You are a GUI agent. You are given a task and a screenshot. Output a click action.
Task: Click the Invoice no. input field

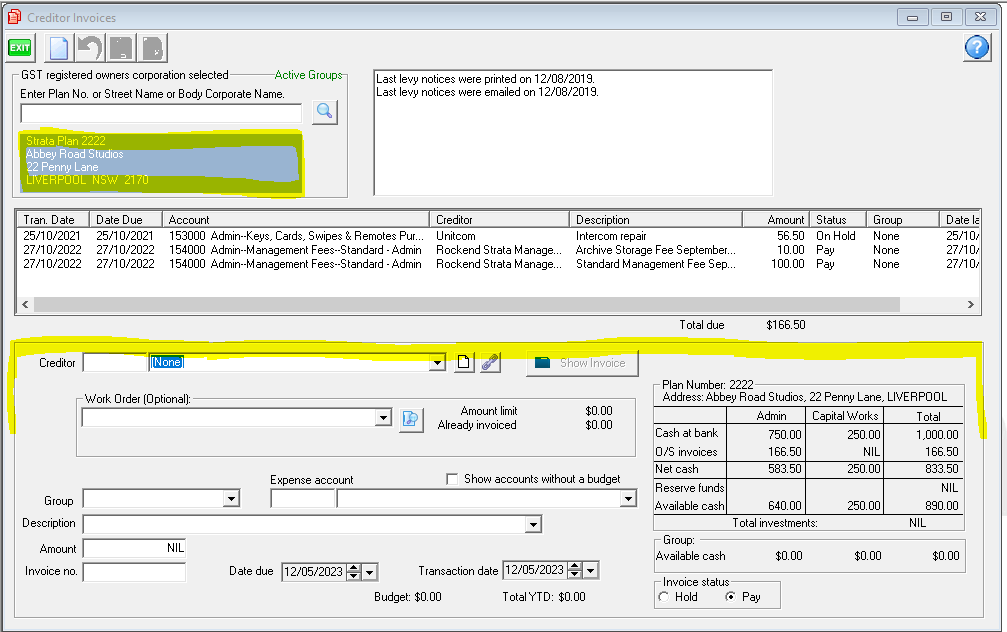coord(134,572)
